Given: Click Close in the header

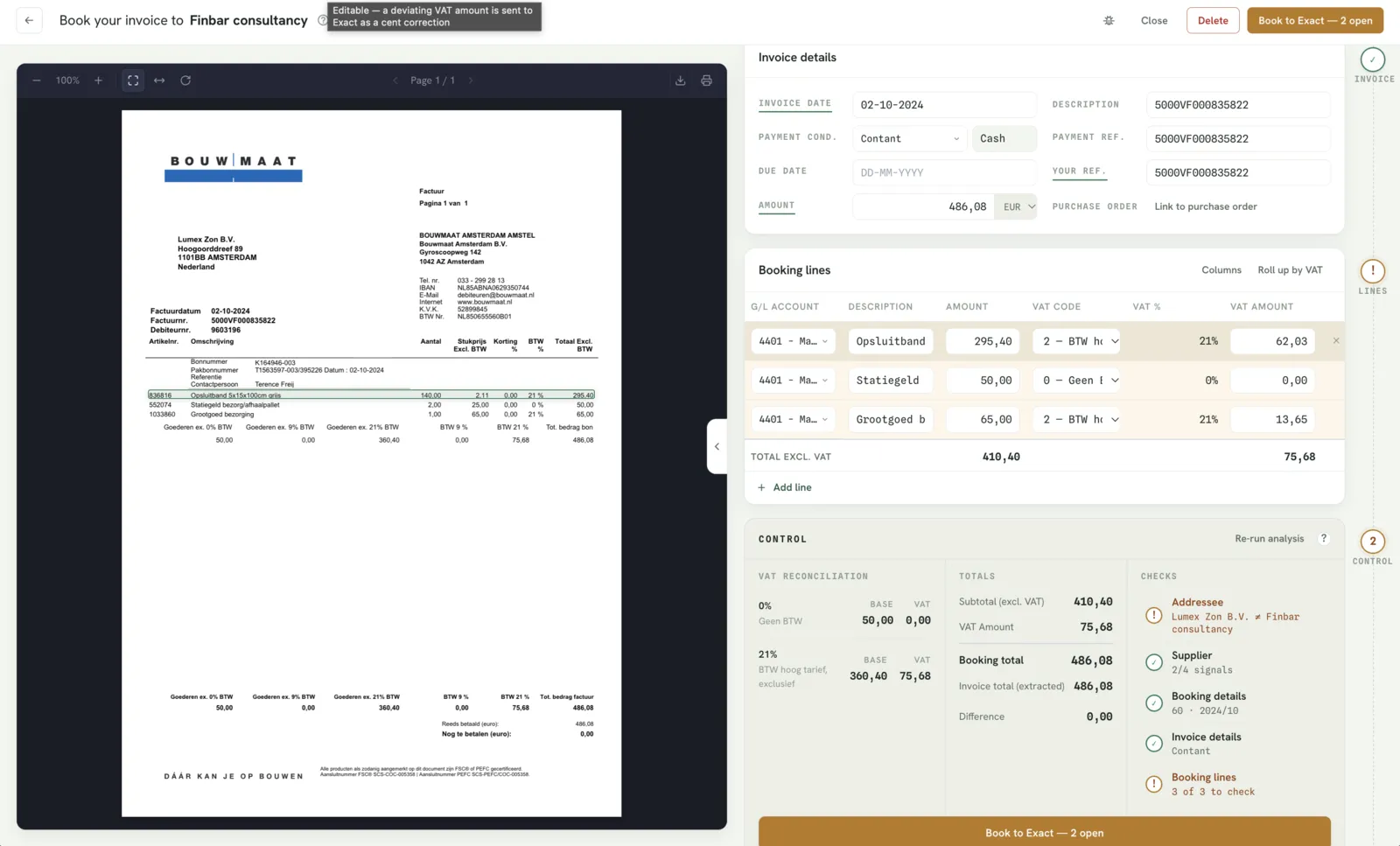Looking at the screenshot, I should (1154, 20).
